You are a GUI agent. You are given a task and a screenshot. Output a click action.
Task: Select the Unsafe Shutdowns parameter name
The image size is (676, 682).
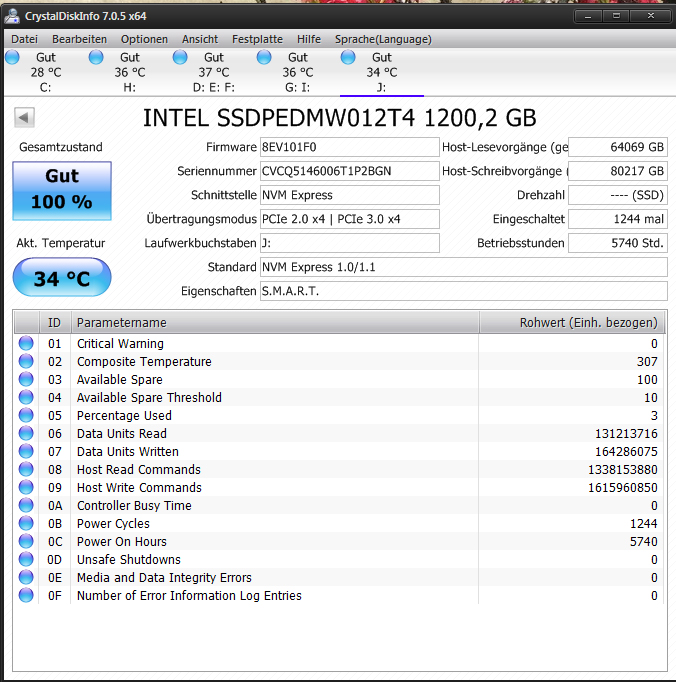tap(129, 559)
